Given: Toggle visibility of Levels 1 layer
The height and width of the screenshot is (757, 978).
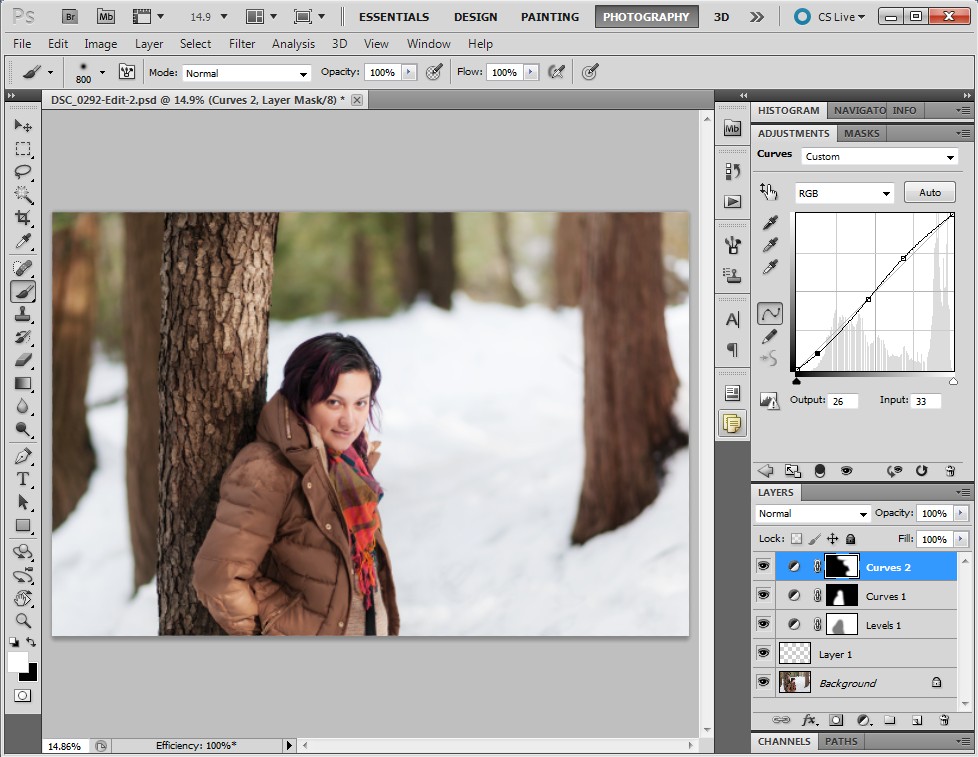Looking at the screenshot, I should point(764,624).
